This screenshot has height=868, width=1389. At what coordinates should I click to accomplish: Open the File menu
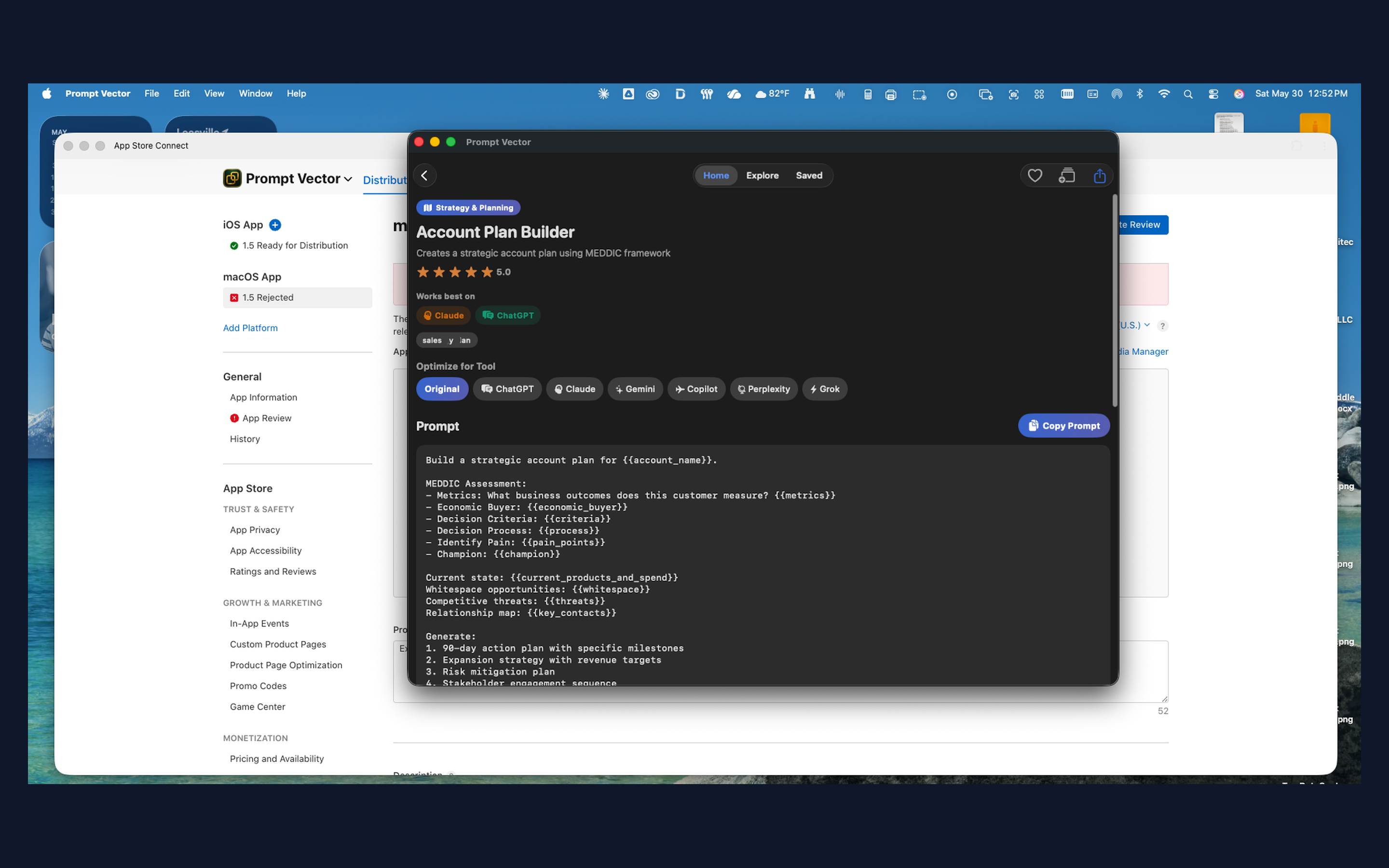151,94
